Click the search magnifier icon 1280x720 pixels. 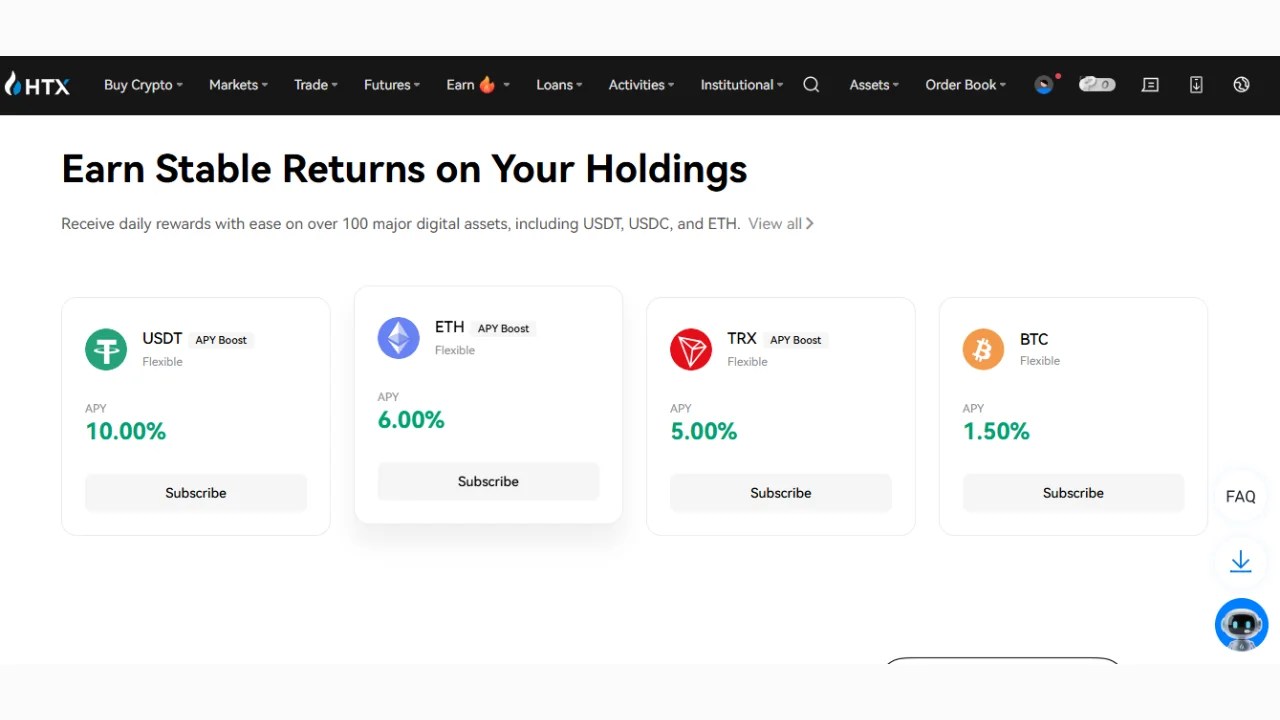tap(811, 85)
